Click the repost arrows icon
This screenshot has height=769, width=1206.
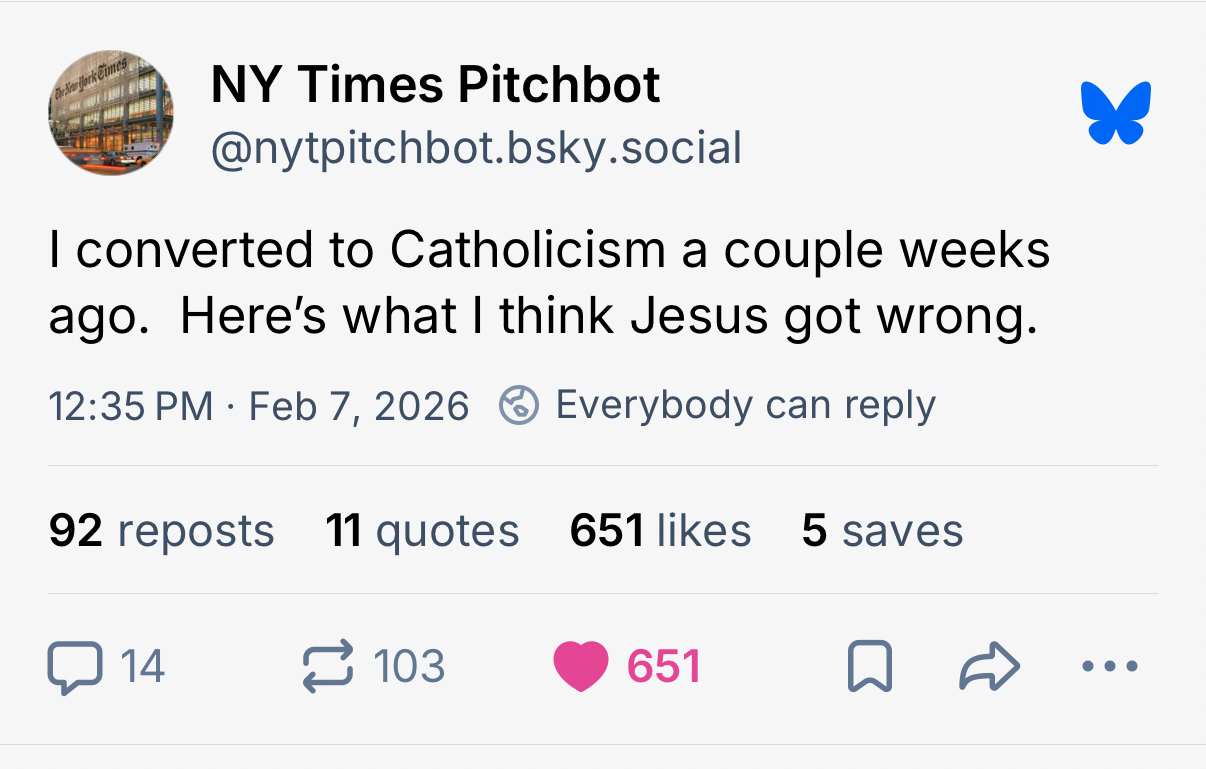(328, 667)
